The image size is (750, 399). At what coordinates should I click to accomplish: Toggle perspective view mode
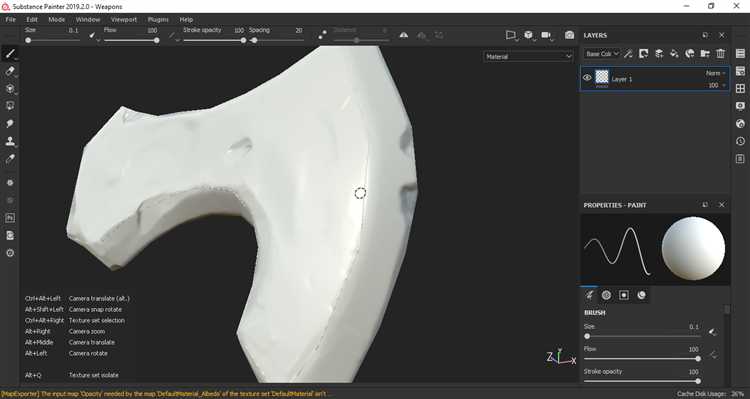511,35
